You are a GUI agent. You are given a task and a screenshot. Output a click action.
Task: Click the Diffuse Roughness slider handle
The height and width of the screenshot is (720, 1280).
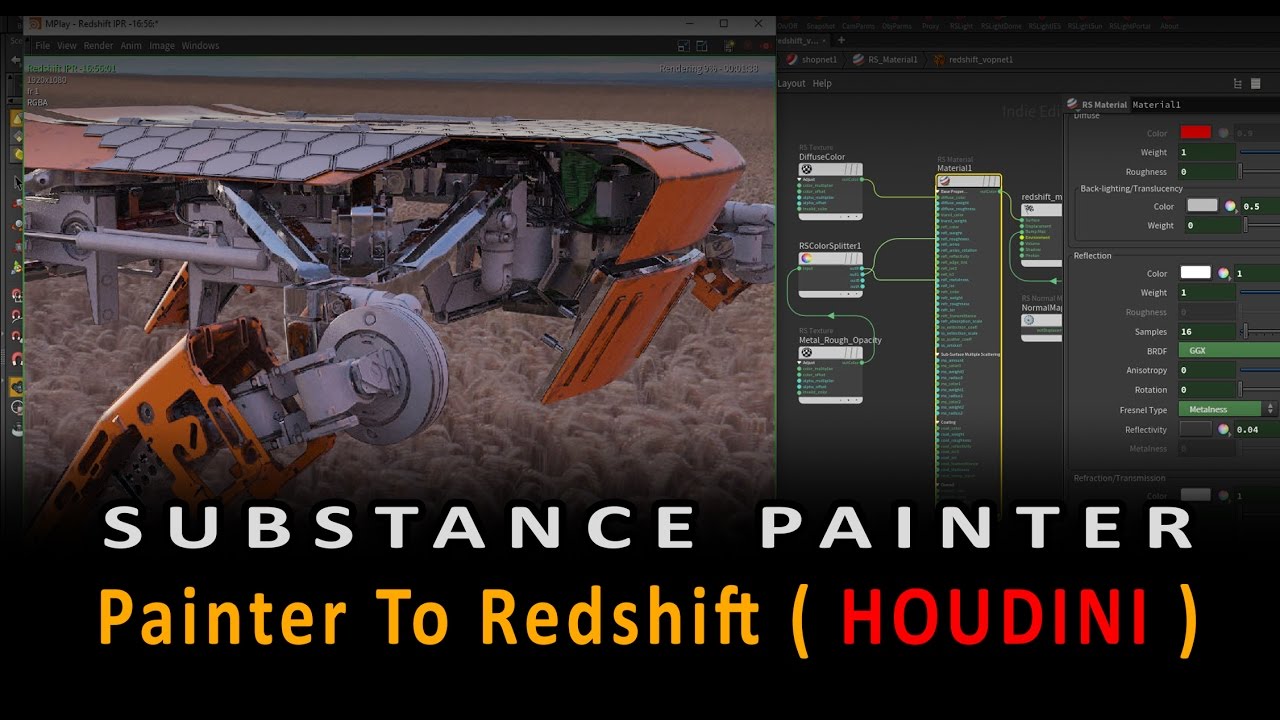(x=1242, y=172)
